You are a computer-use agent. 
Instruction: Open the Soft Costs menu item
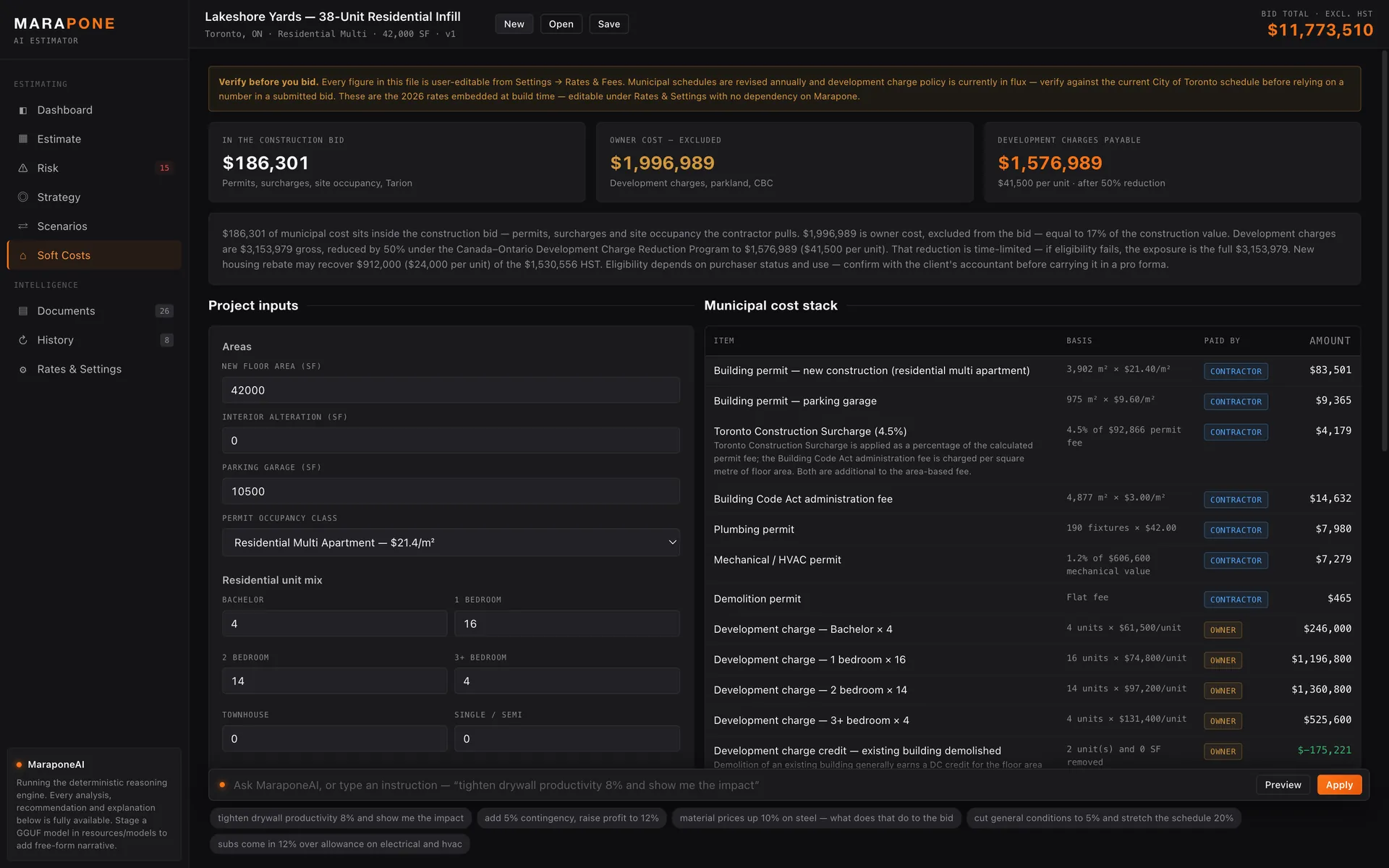click(94, 255)
